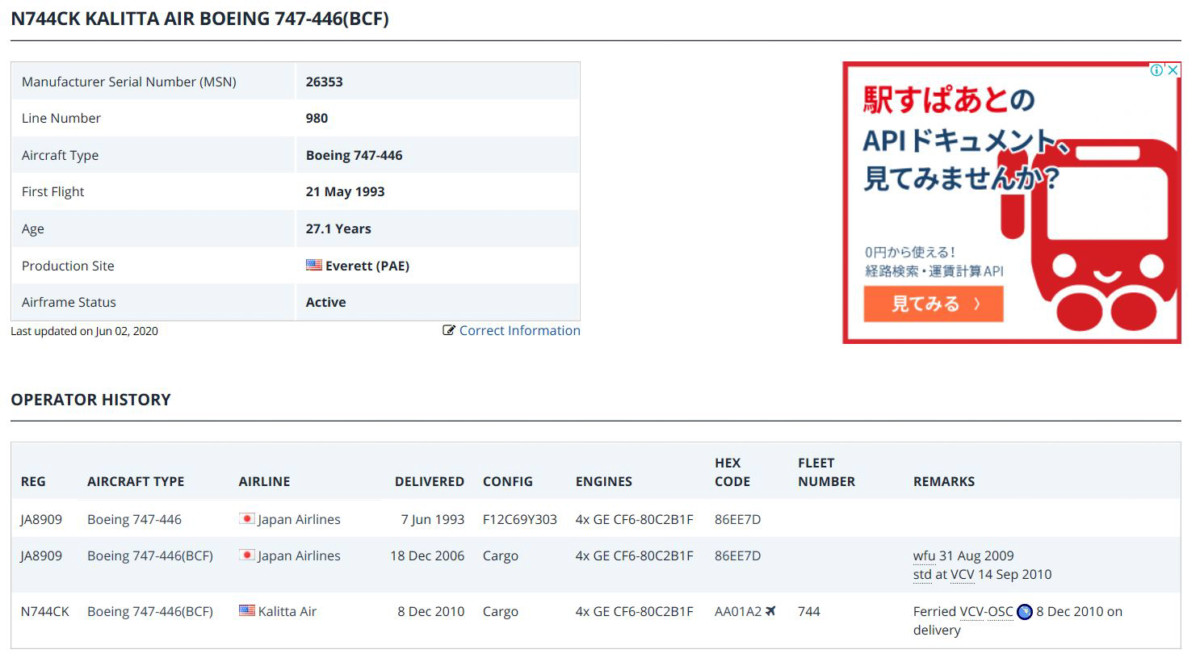Click the ad info icon

1156,70
